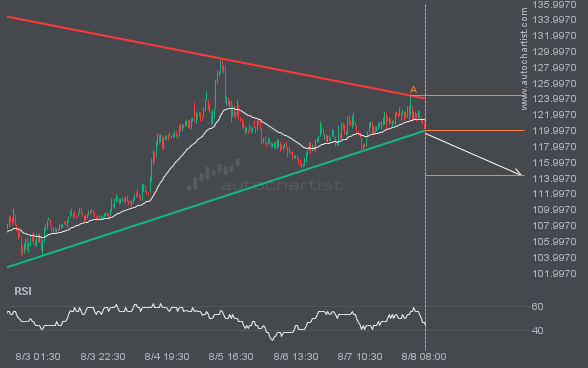Click the 131.9970 price axis label

click(554, 36)
